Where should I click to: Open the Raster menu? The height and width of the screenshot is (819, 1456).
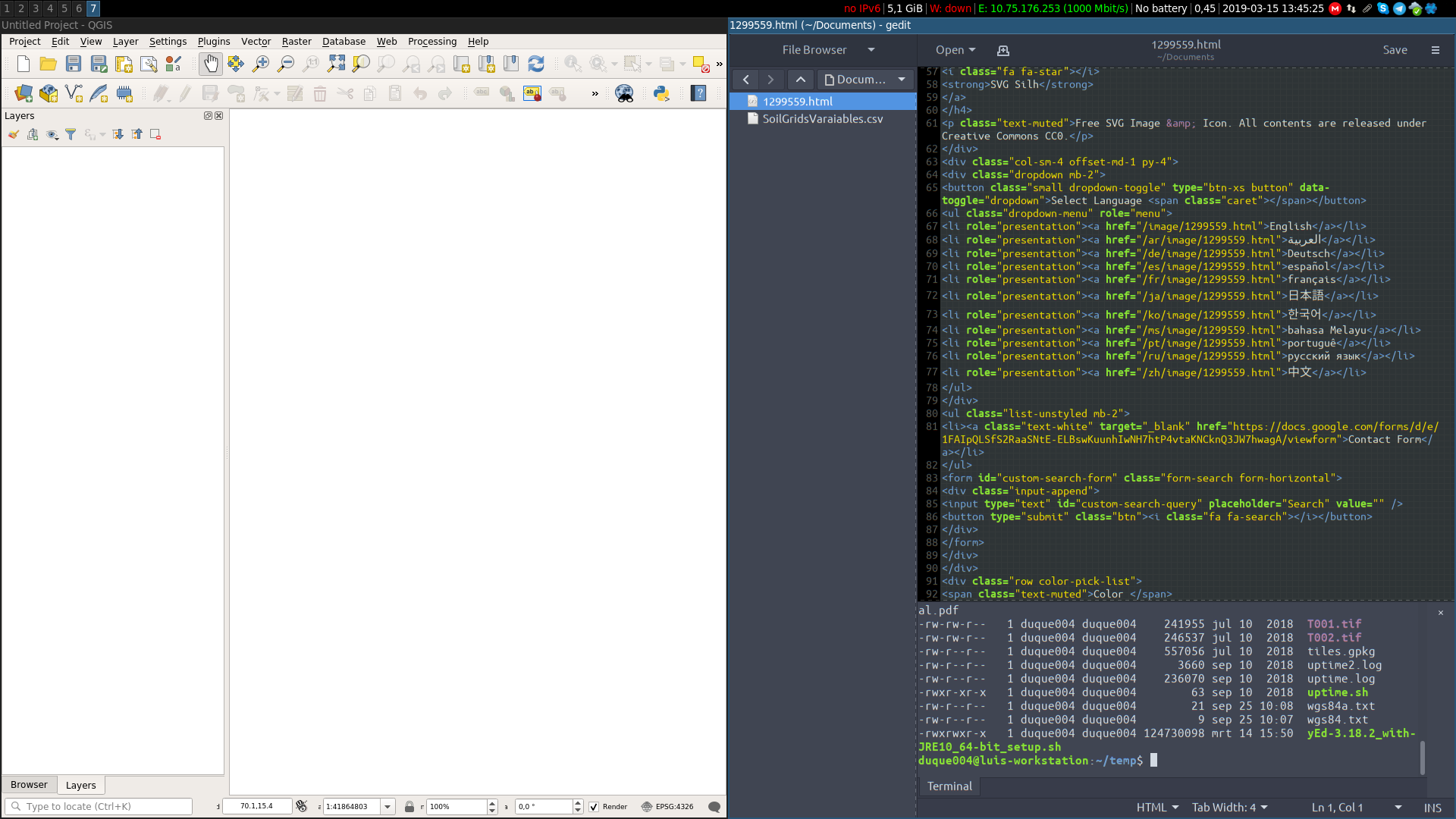point(297,41)
